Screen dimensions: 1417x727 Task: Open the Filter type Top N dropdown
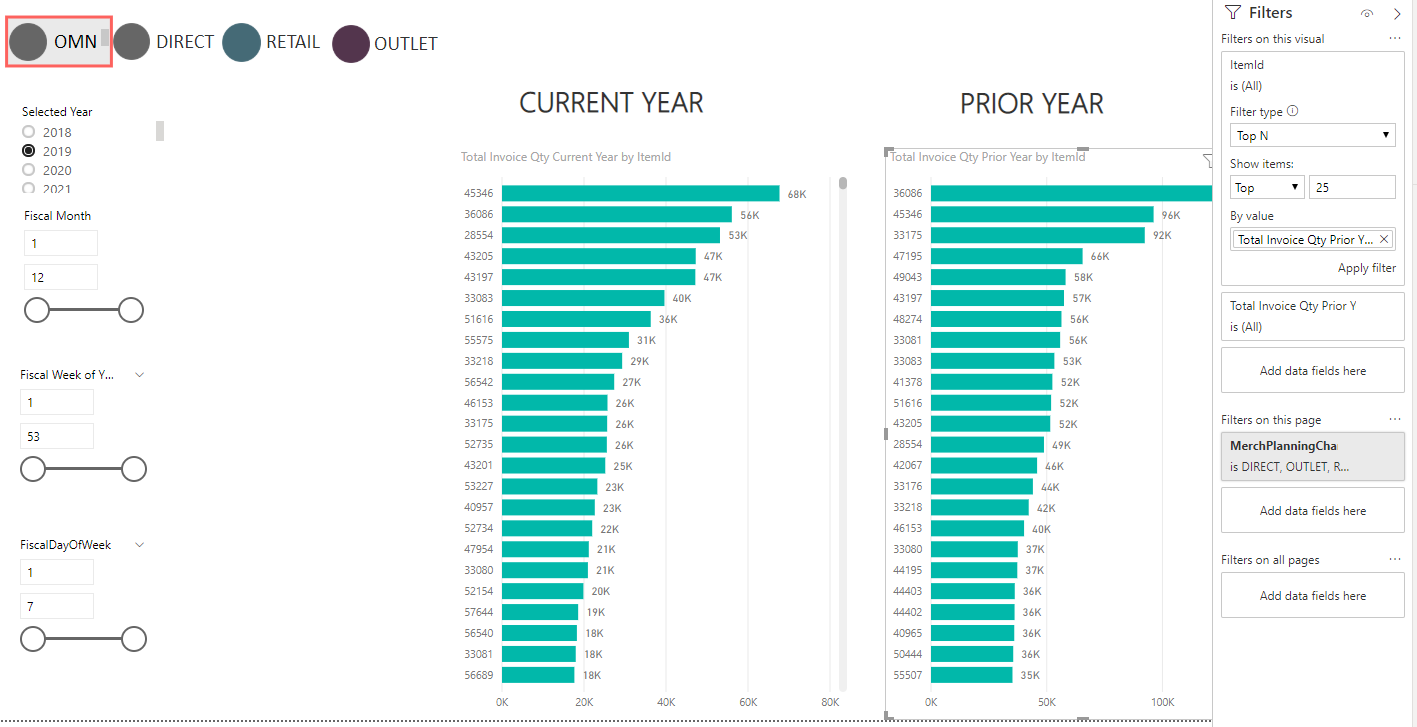tap(1313, 135)
